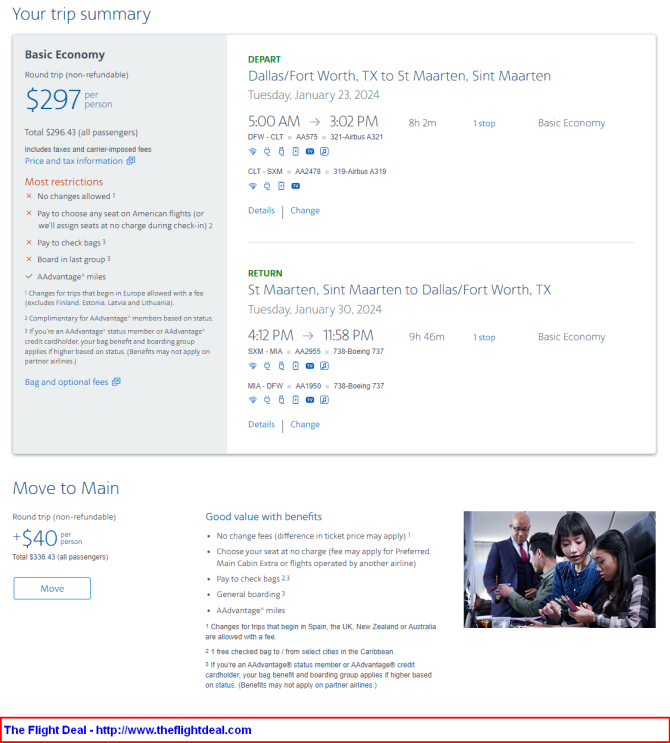Click USB power icon on SXM - MIA flight
Image resolution: width=670 pixels, height=743 pixels.
pos(281,366)
